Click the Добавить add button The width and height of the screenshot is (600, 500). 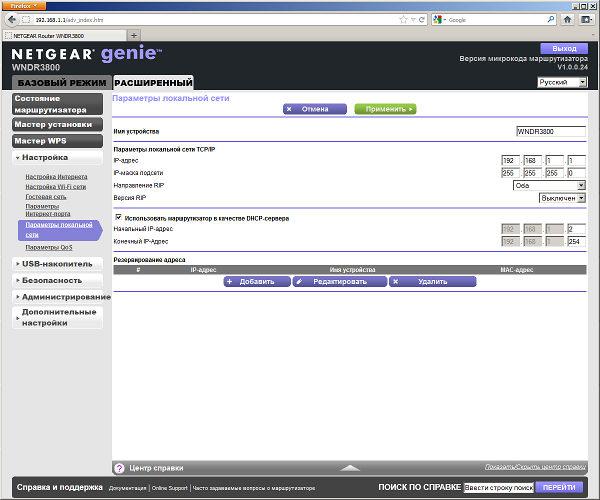pos(257,282)
